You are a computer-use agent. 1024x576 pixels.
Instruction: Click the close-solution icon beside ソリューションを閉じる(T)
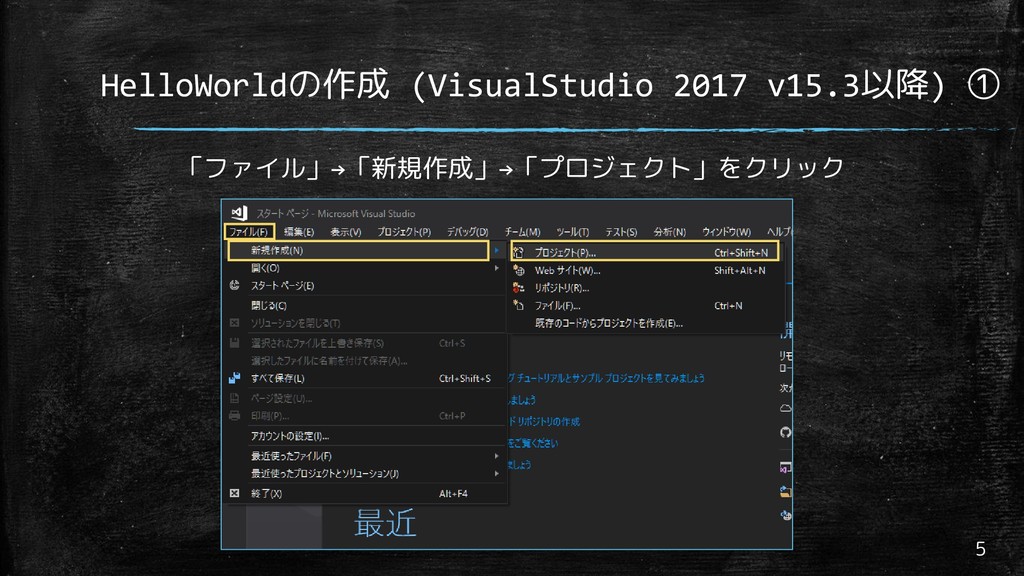234,323
